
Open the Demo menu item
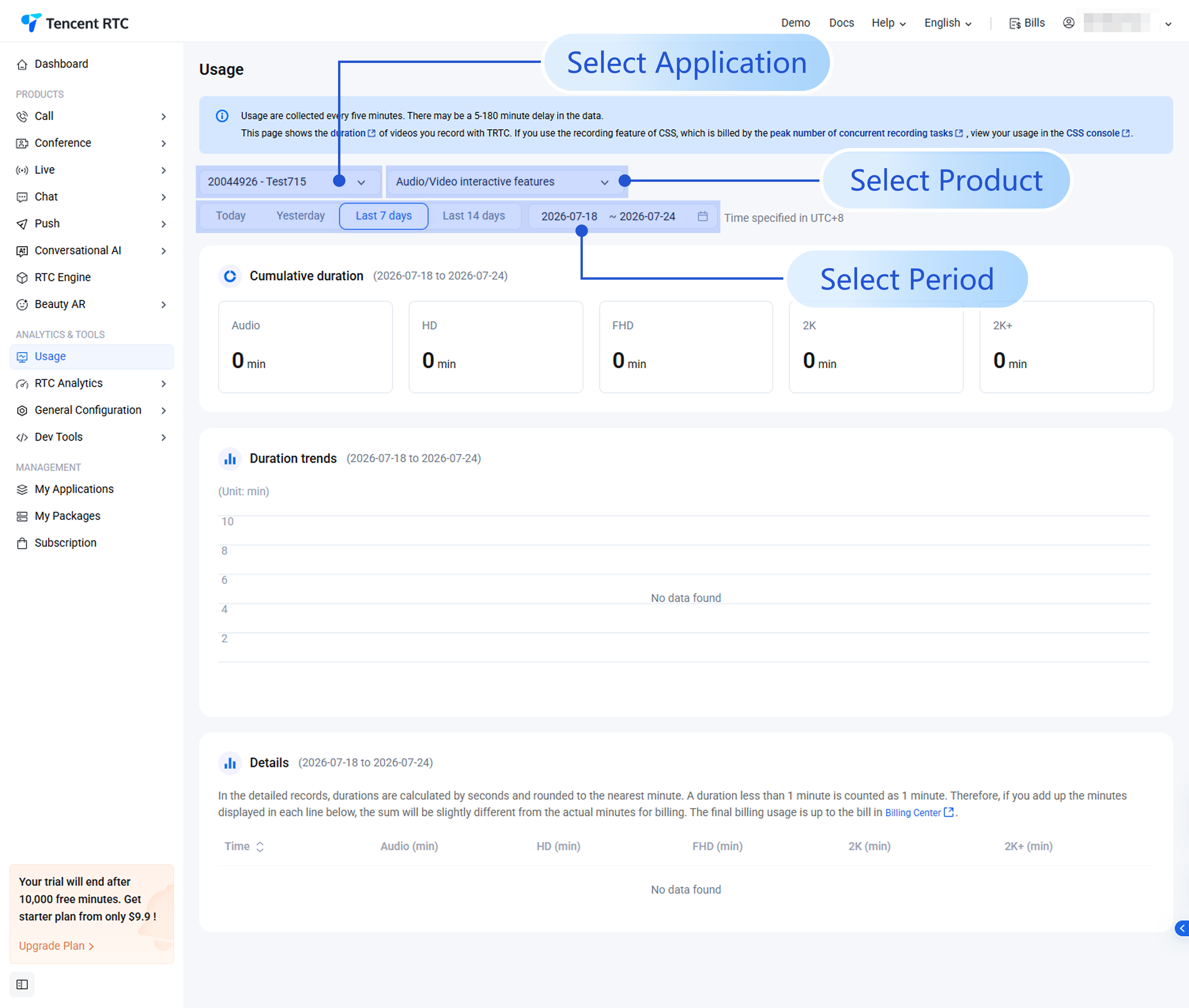tap(795, 23)
